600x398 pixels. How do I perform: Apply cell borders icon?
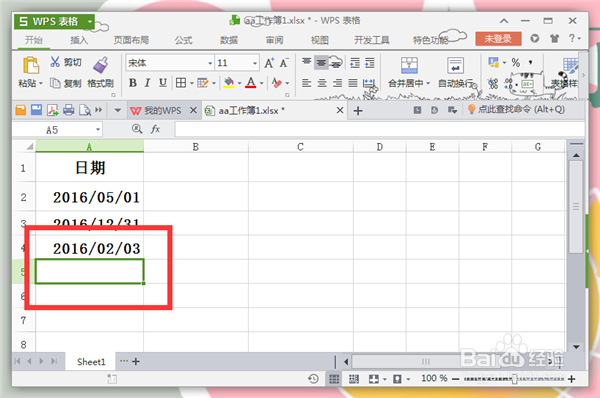(x=181, y=83)
